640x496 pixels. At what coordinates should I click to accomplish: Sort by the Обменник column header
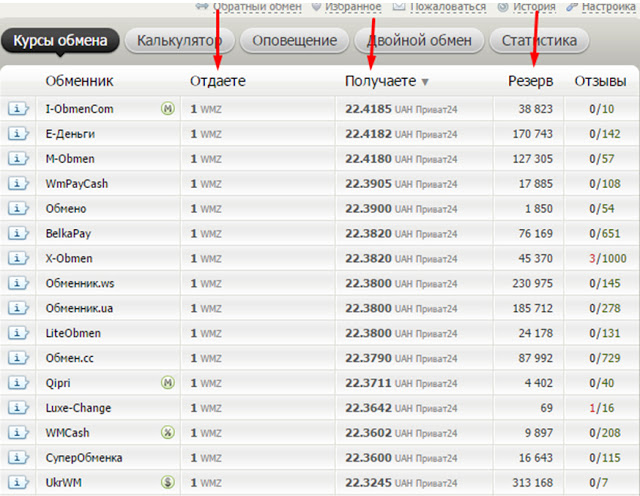tap(79, 81)
